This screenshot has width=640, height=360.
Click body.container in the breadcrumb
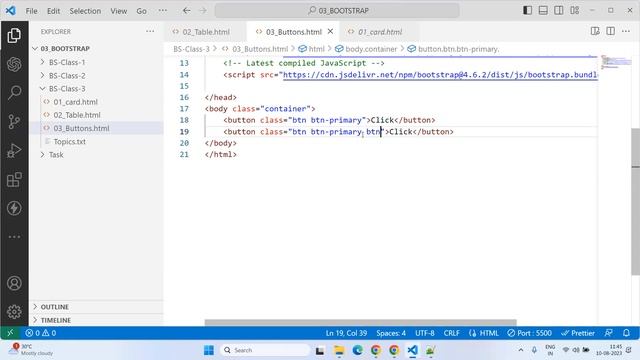(371, 49)
